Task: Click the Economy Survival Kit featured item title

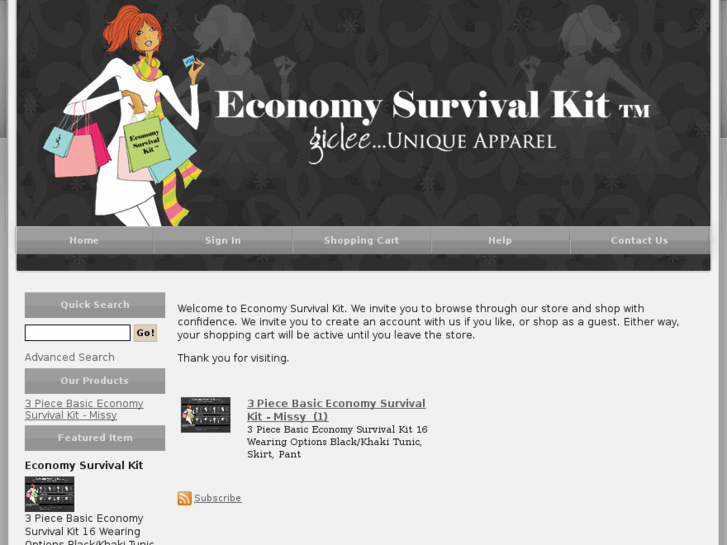Action: (x=83, y=465)
